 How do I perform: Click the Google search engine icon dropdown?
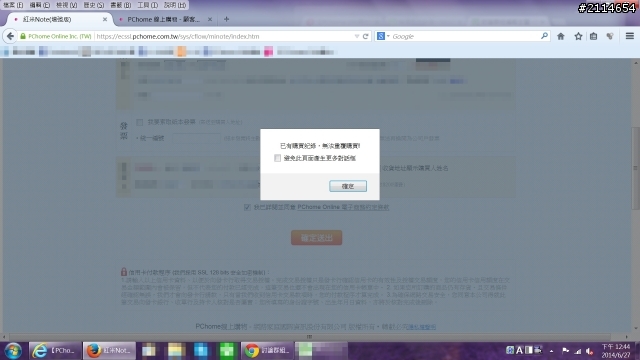coord(383,36)
